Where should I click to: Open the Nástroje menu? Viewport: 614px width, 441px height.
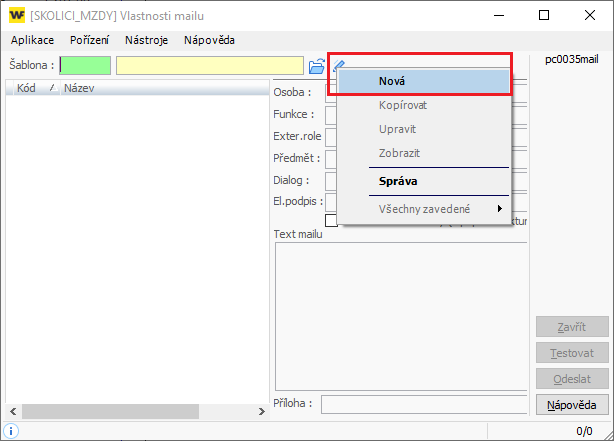pyautogui.click(x=146, y=40)
